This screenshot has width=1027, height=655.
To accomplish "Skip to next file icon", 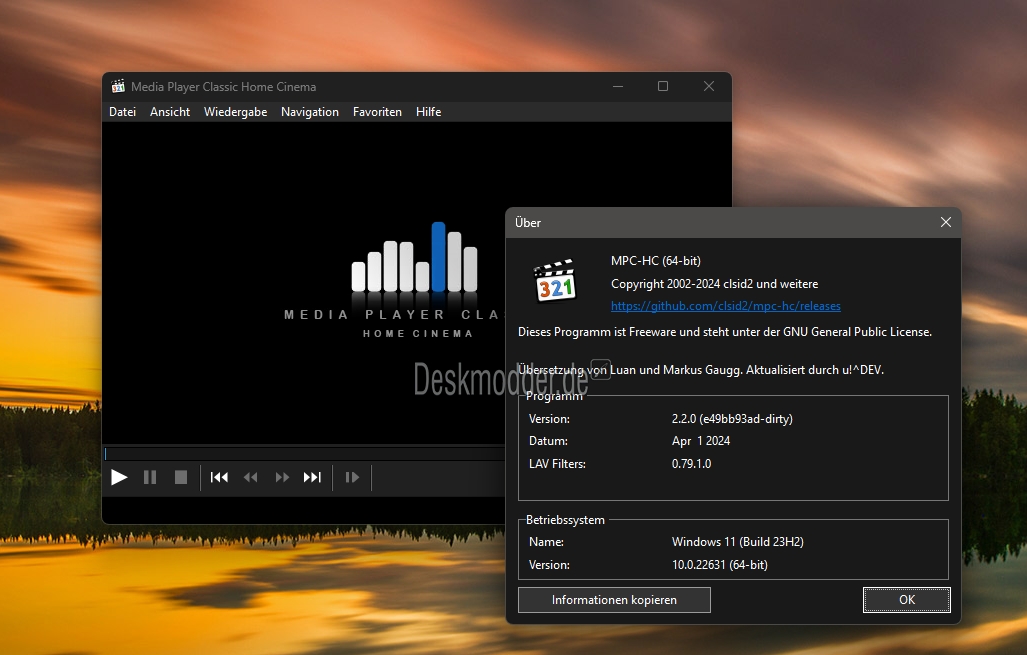I will click(x=312, y=477).
